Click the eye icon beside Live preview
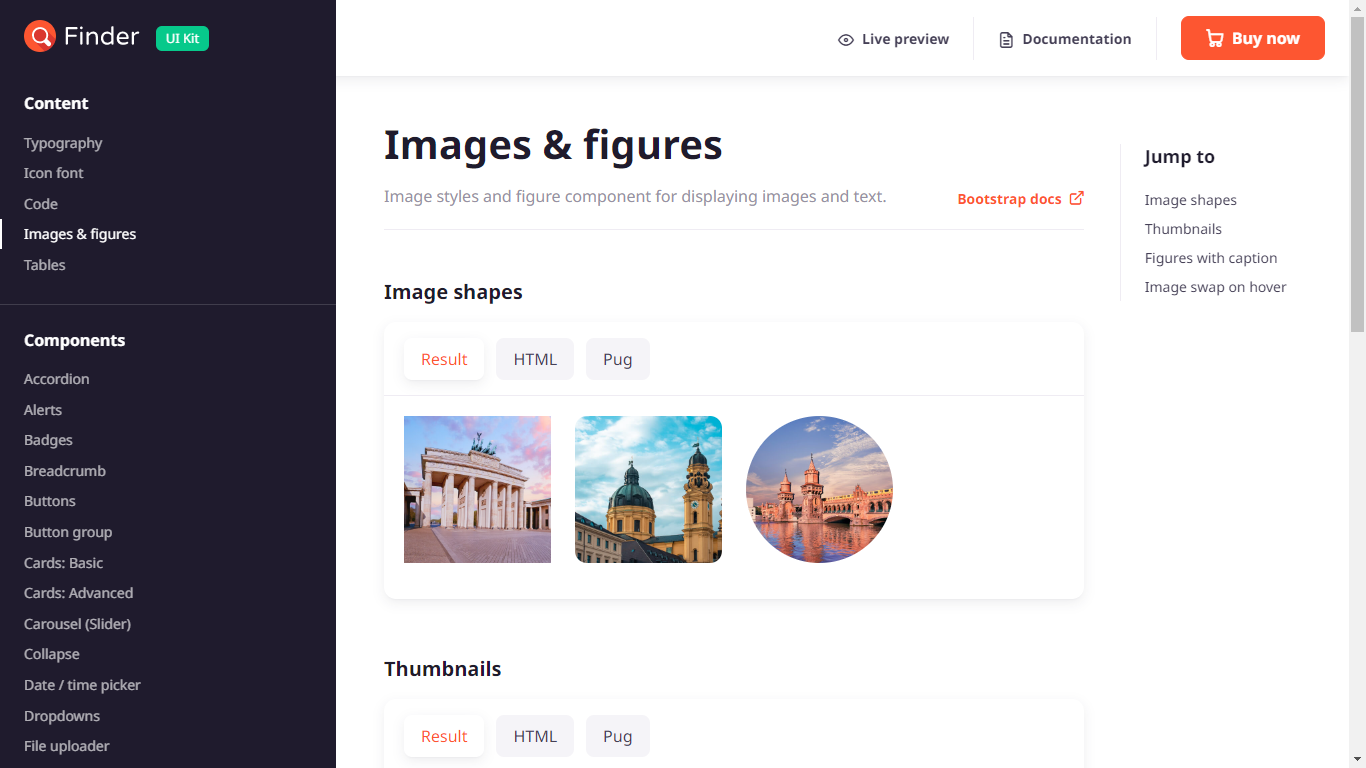The height and width of the screenshot is (768, 1366). tap(846, 40)
